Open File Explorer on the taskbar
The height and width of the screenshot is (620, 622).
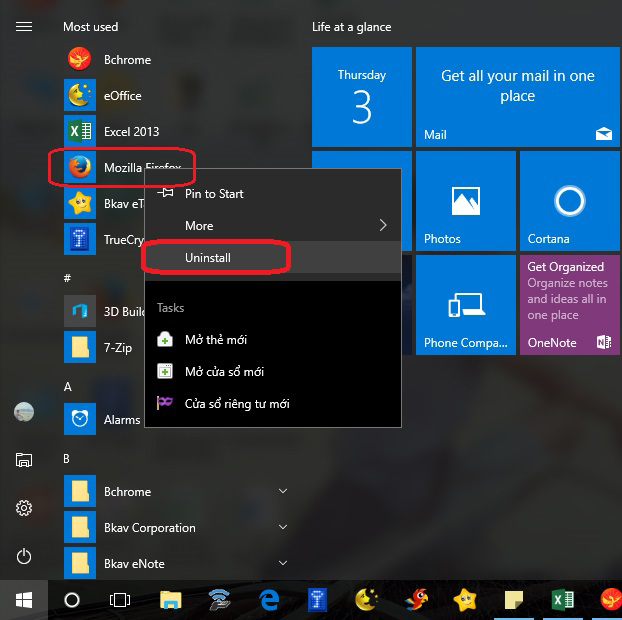[x=171, y=600]
